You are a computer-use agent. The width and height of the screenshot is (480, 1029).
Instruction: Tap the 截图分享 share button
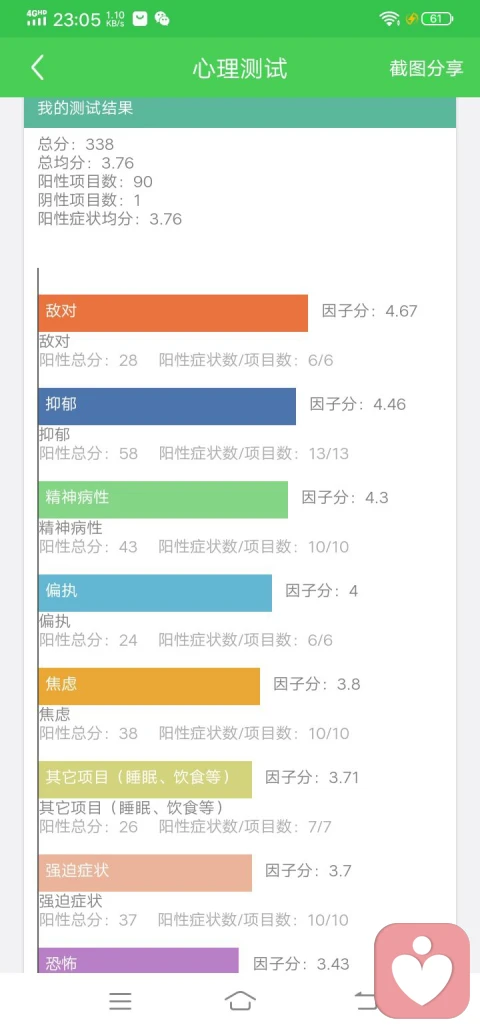pos(426,68)
